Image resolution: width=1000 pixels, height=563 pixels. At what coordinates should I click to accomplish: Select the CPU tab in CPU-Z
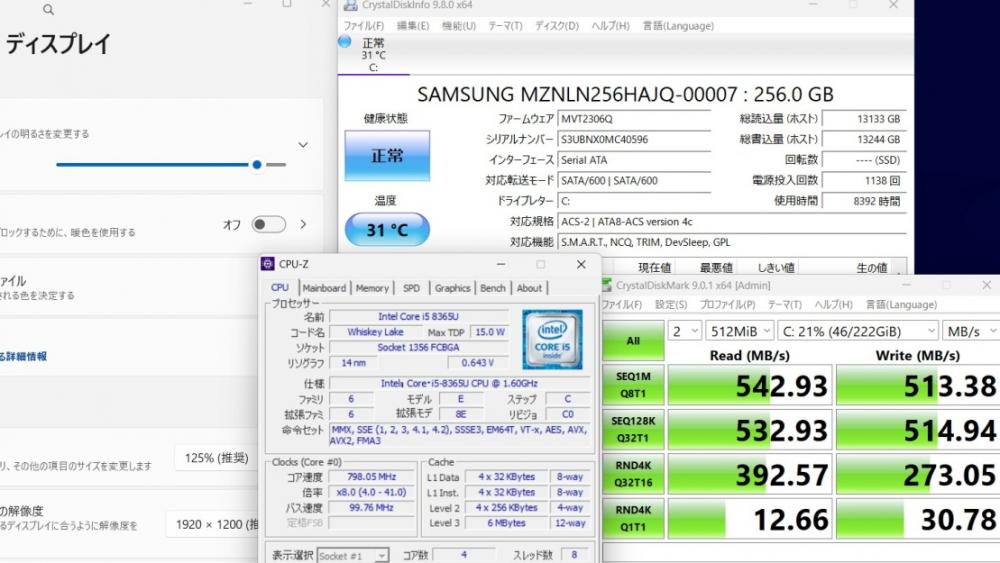click(280, 288)
